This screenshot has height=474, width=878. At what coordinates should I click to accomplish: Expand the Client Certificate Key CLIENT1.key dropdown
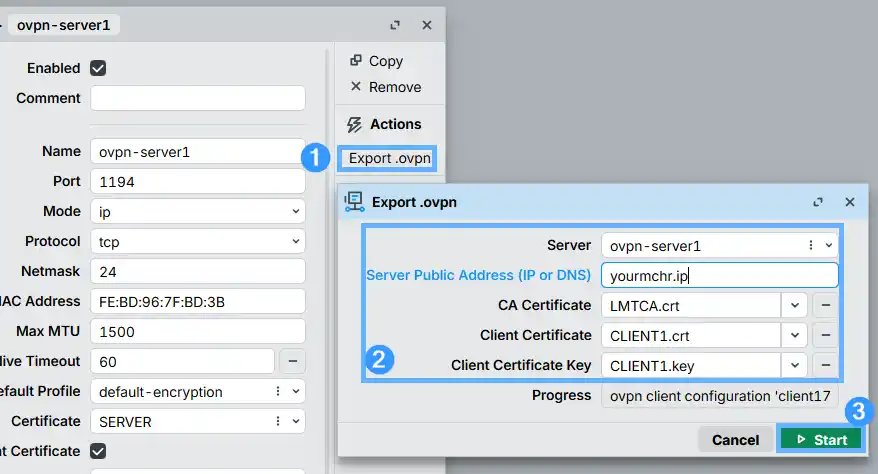click(795, 365)
